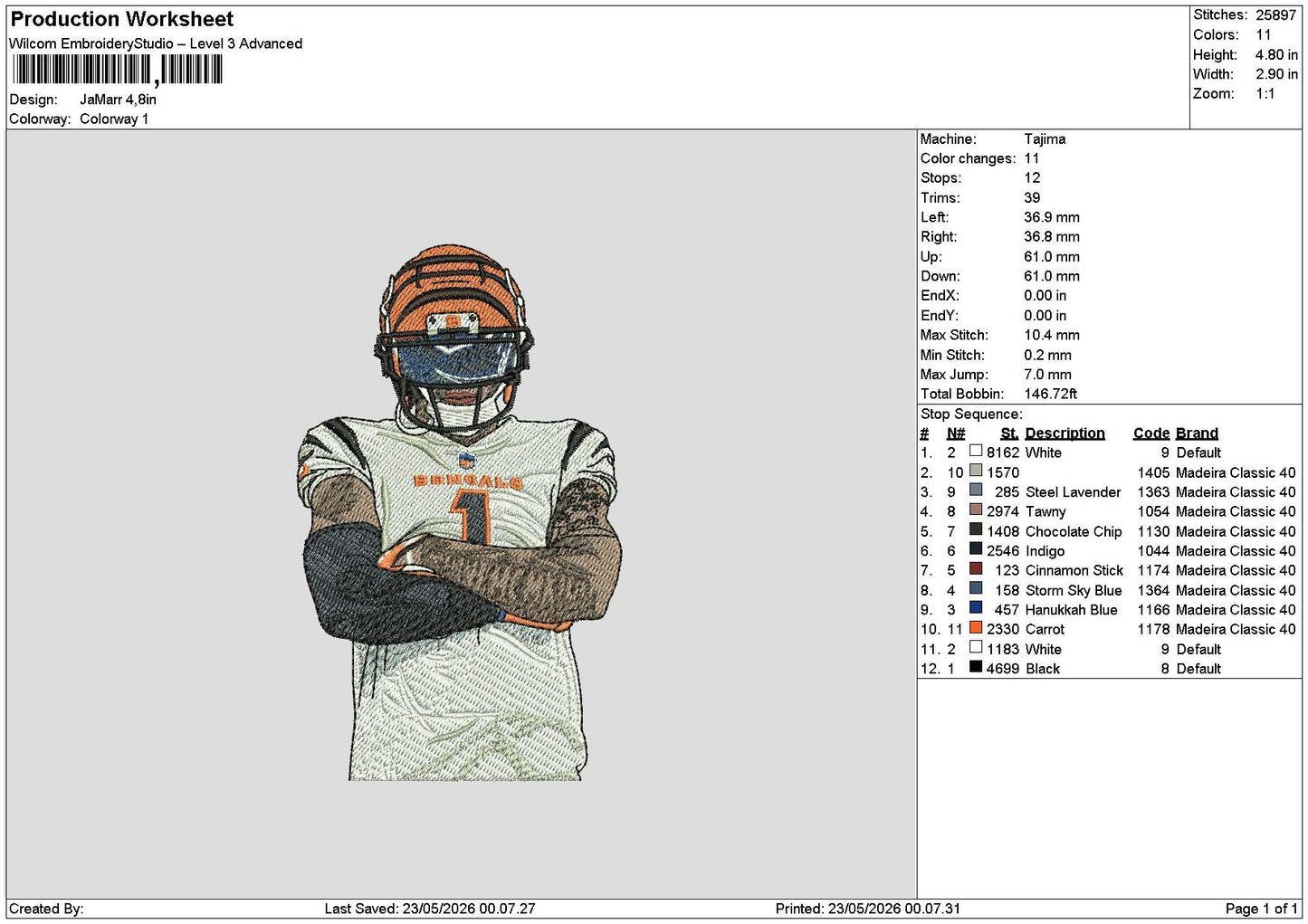Viewport: 1308px width, 924px height.
Task: Click the barcode under the worksheet title
Action: pyautogui.click(x=118, y=70)
